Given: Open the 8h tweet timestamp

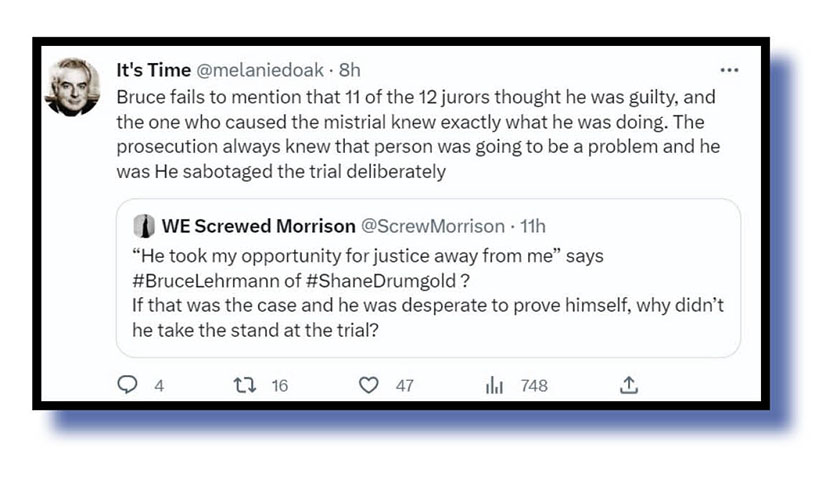Looking at the screenshot, I should (x=350, y=70).
